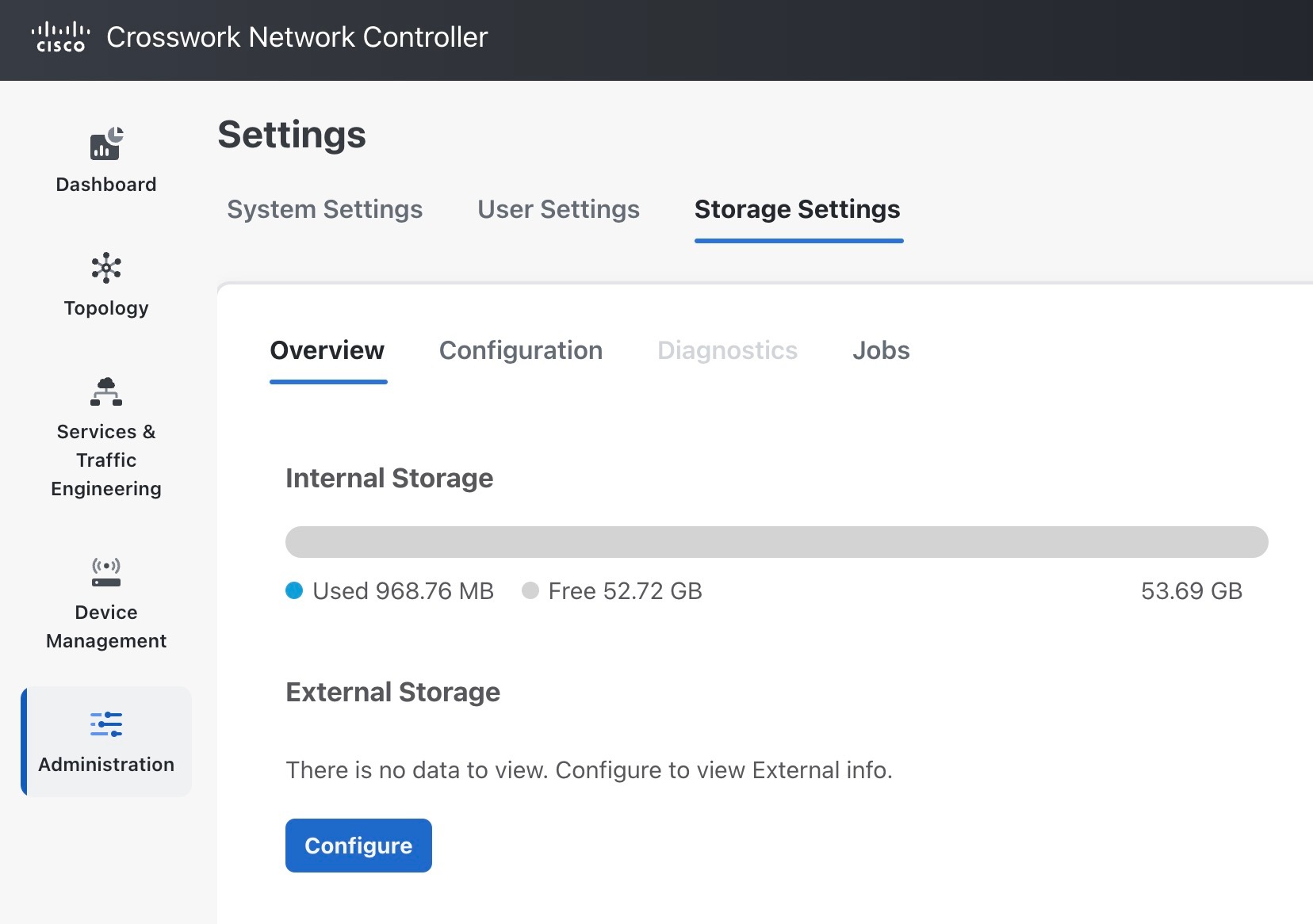Click the internal storage usage bar
This screenshot has height=924, width=1313.
[777, 541]
